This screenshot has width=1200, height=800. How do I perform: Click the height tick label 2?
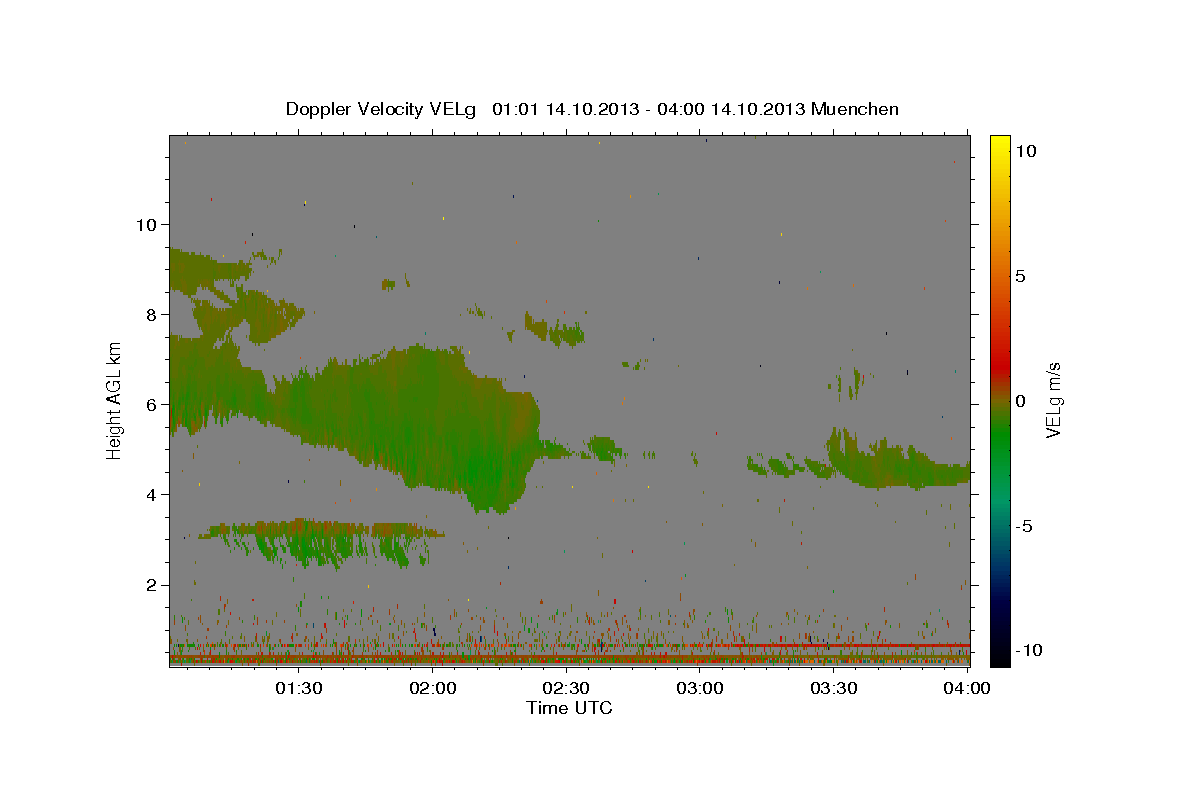pos(152,585)
